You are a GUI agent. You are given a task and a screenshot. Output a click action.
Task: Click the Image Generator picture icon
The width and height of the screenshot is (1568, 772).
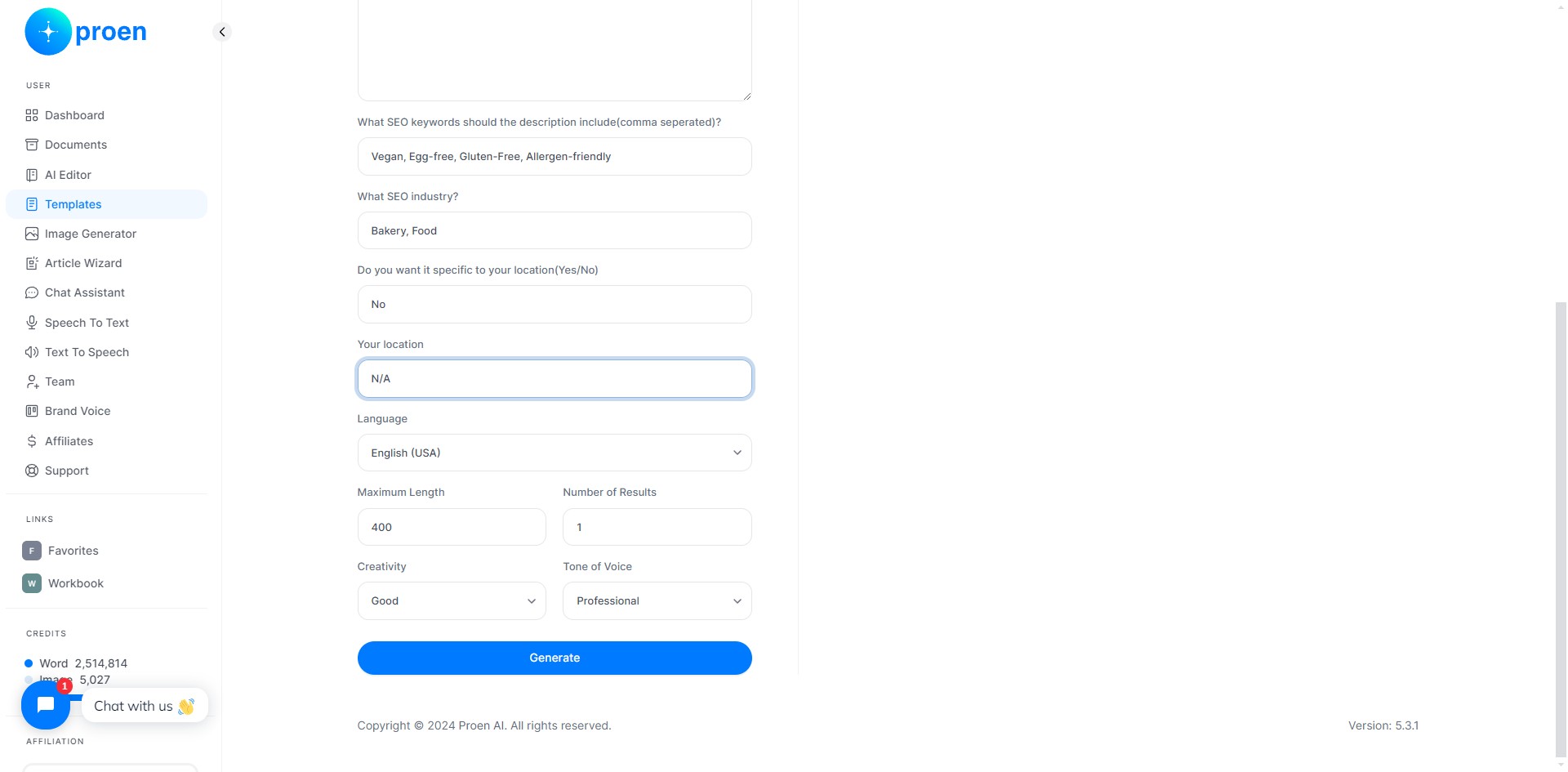point(32,234)
